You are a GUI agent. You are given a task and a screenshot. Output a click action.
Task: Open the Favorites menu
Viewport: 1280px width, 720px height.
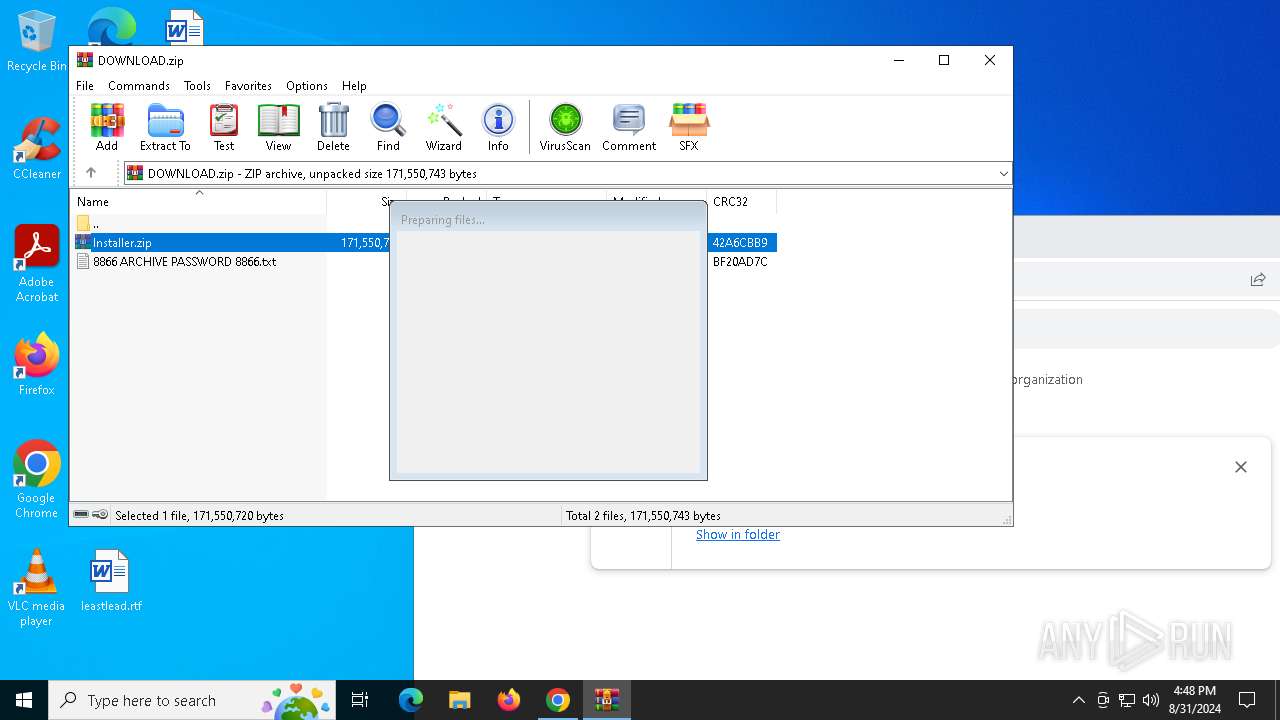click(248, 86)
